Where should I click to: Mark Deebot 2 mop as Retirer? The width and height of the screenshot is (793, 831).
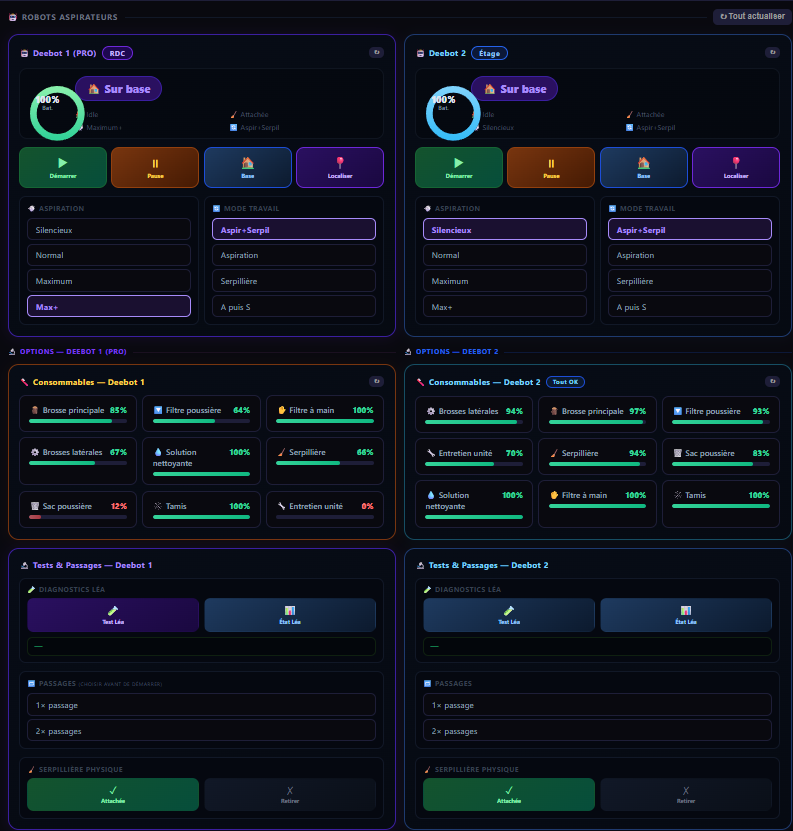click(686, 794)
